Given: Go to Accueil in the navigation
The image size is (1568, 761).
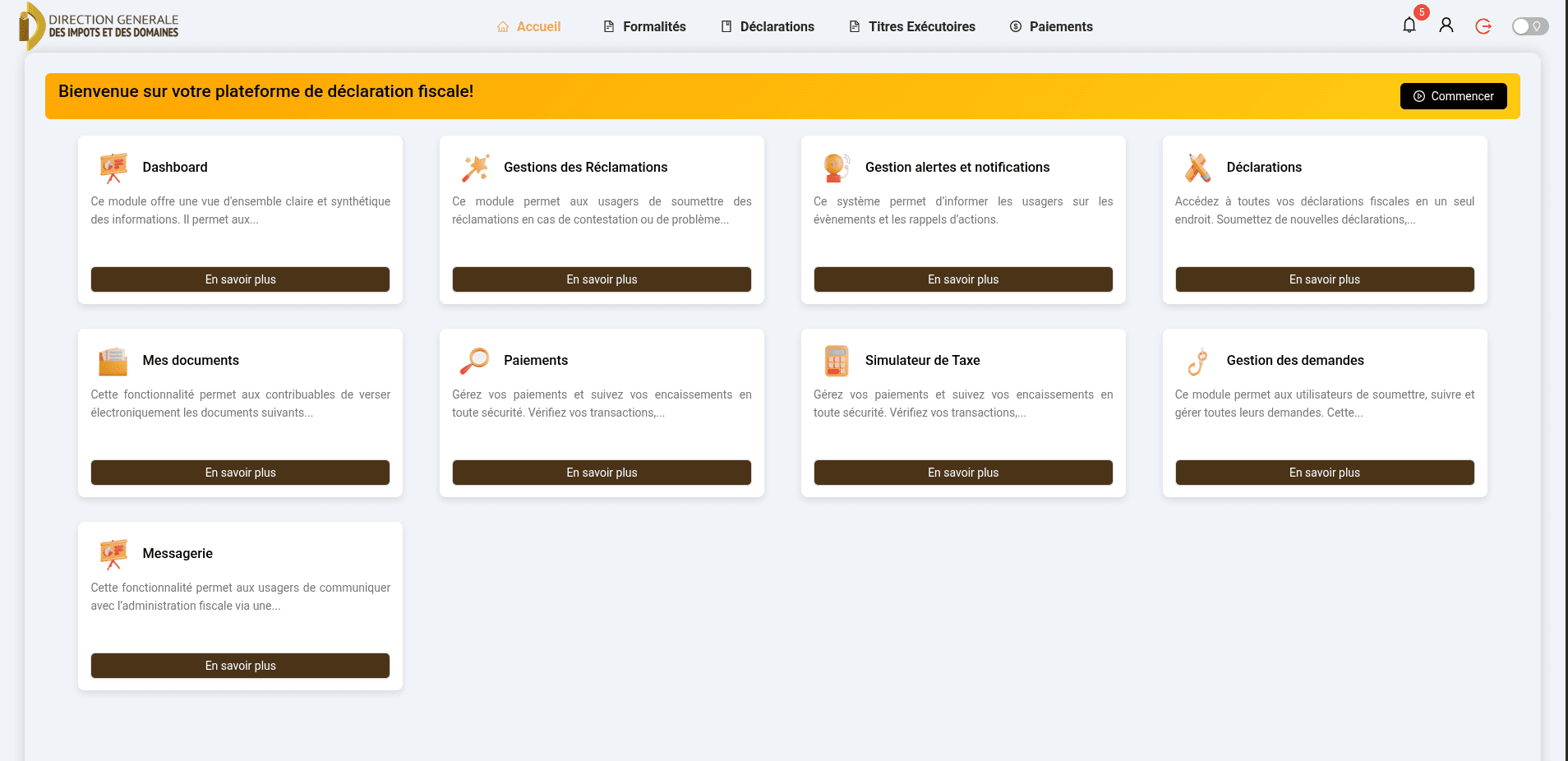Looking at the screenshot, I should coord(529,26).
